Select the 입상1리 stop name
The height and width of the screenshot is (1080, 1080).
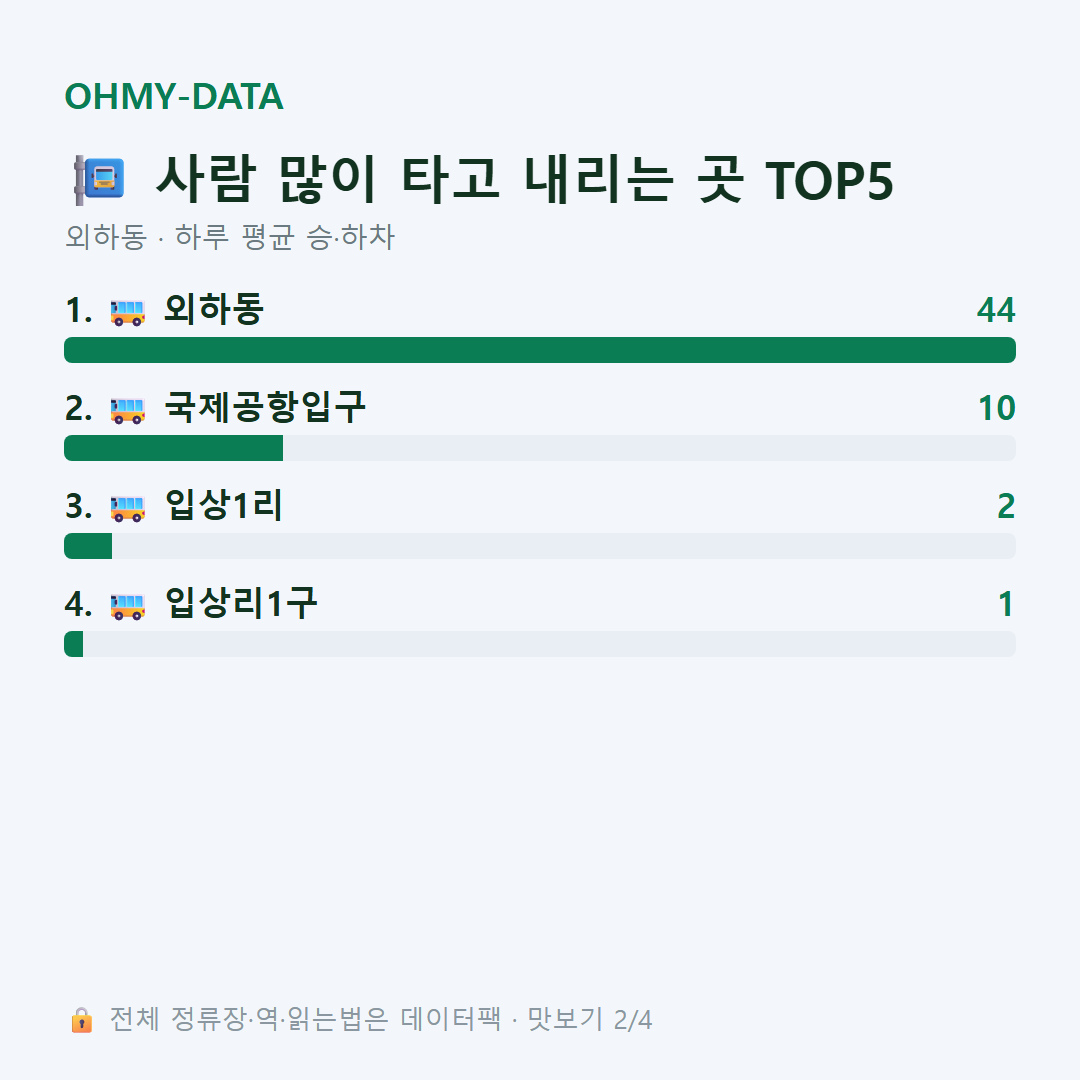[x=224, y=506]
